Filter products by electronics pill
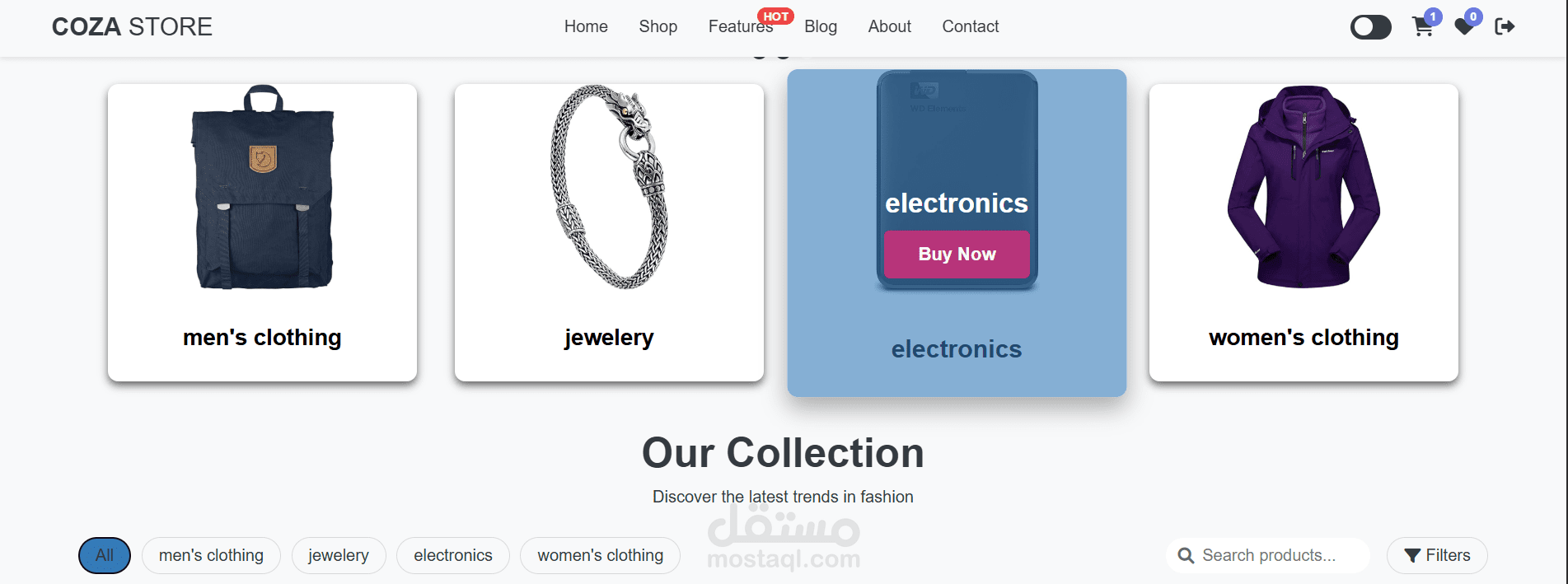This screenshot has height=584, width=1568. tap(453, 555)
